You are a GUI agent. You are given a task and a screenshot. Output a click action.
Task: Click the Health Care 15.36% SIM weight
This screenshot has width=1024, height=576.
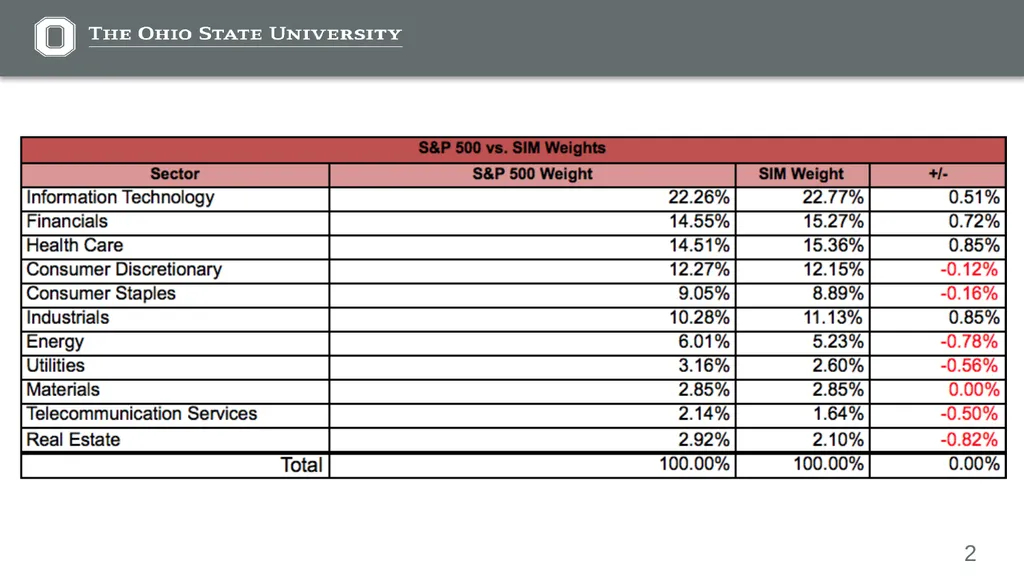(833, 246)
